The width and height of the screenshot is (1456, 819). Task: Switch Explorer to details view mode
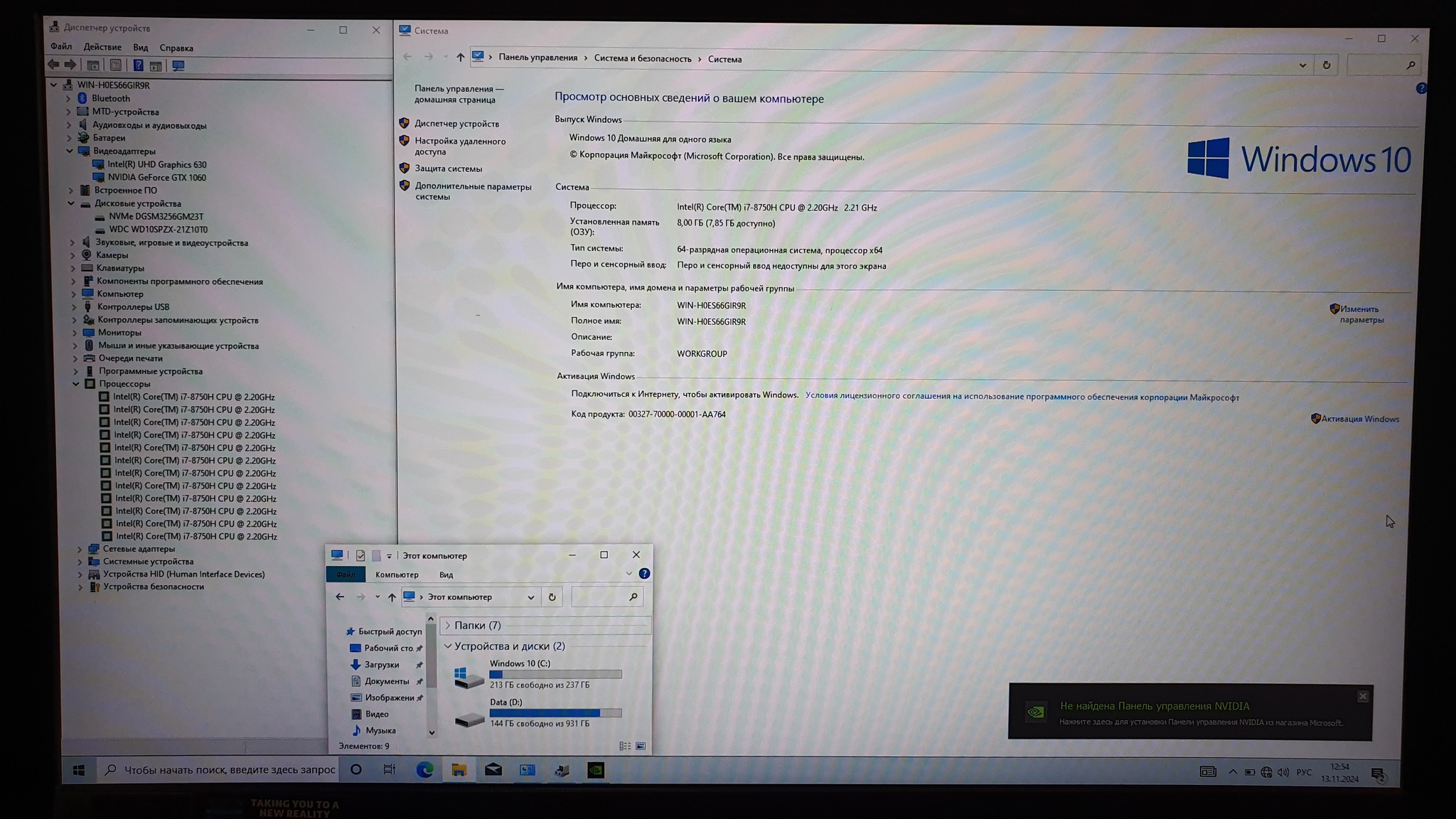[624, 746]
